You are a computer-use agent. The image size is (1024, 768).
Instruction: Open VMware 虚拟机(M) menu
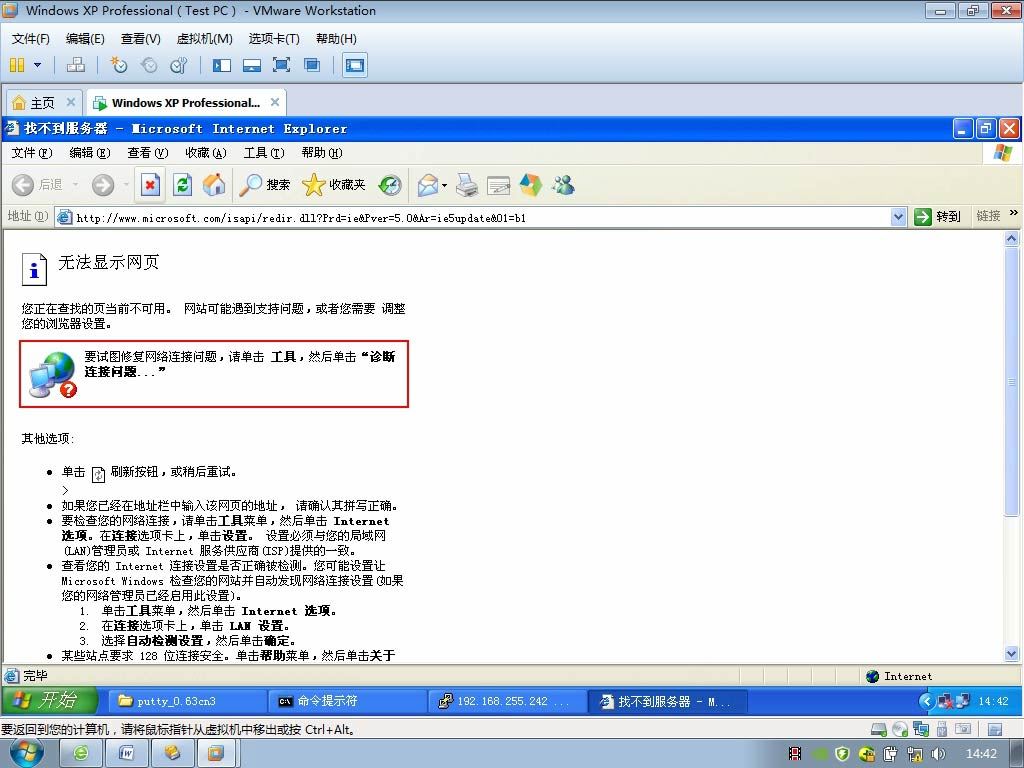tap(204, 39)
